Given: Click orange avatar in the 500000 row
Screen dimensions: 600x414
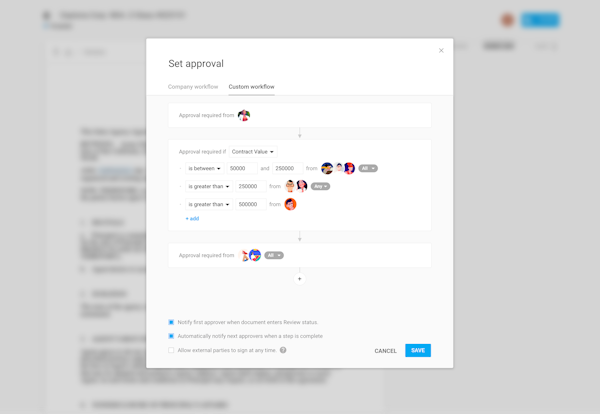Looking at the screenshot, I should click(x=290, y=204).
